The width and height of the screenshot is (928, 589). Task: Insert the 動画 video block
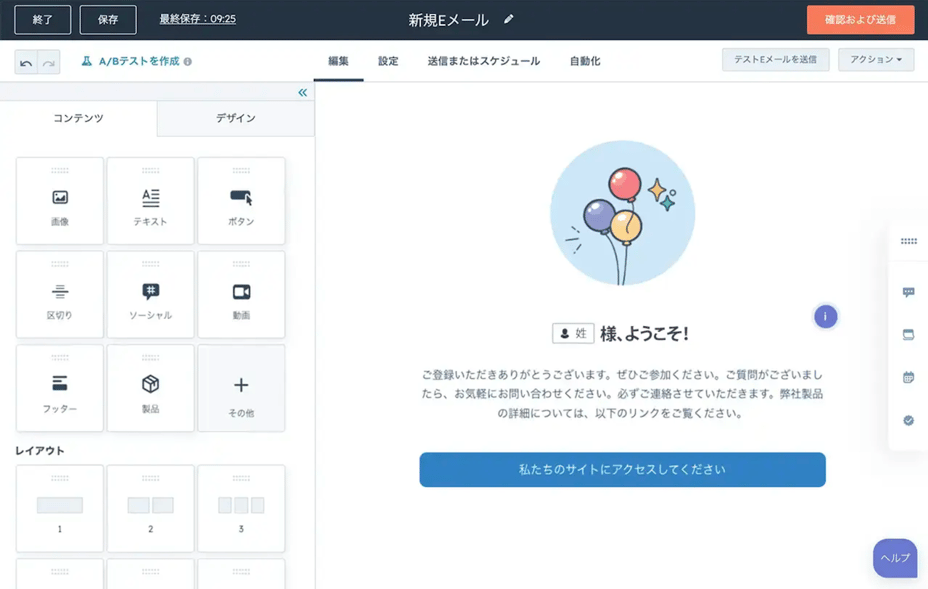(x=241, y=294)
